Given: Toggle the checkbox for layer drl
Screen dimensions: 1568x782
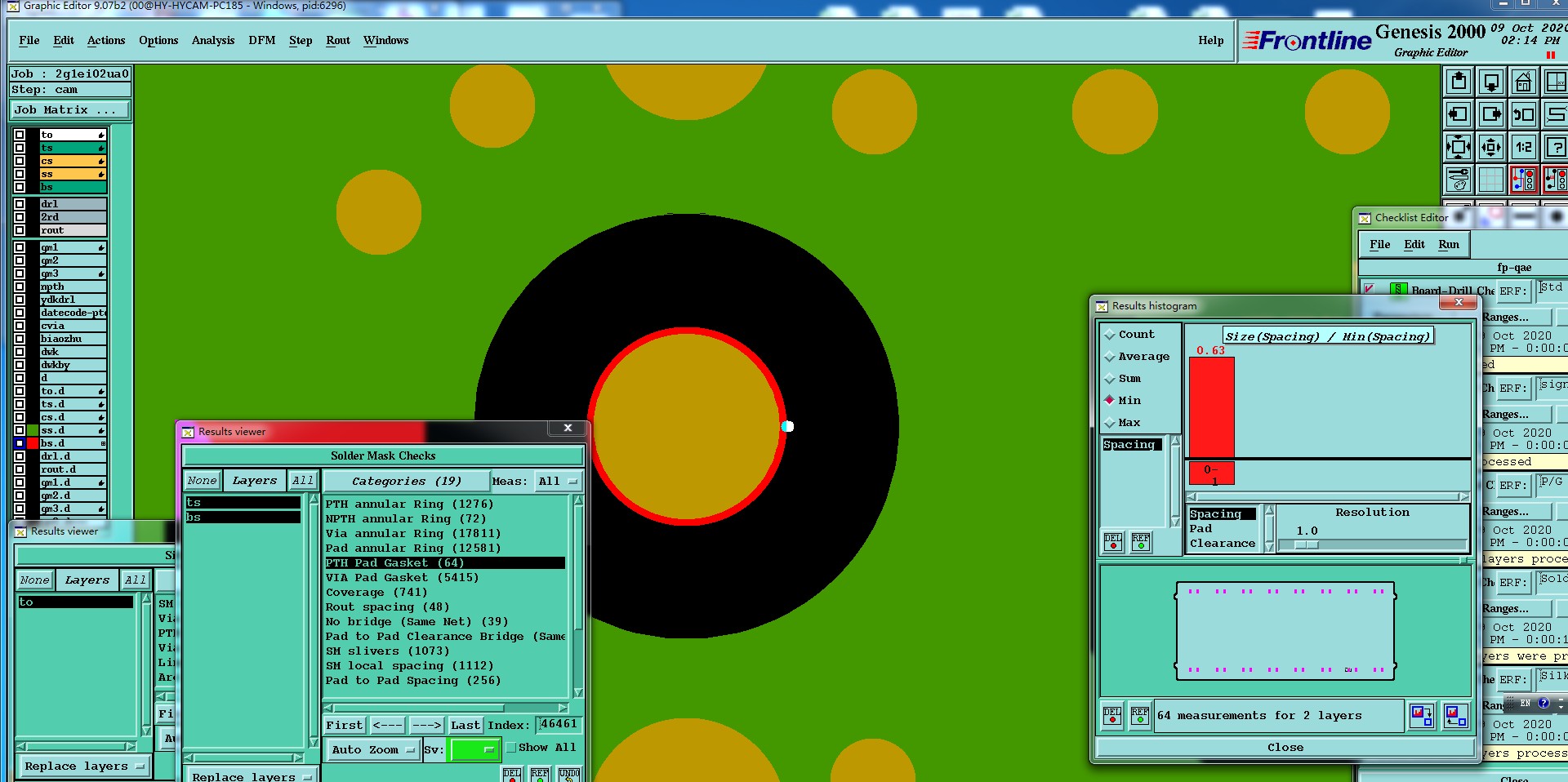Looking at the screenshot, I should 20,204.
